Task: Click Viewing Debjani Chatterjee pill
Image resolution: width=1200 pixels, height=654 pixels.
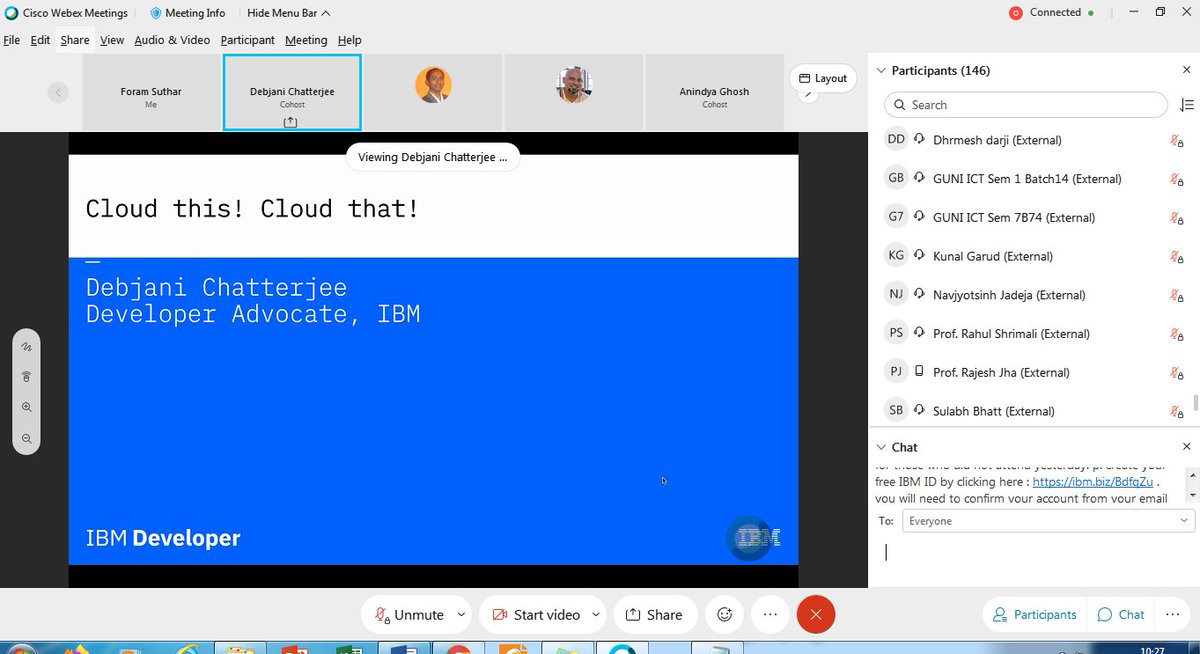Action: tap(432, 157)
